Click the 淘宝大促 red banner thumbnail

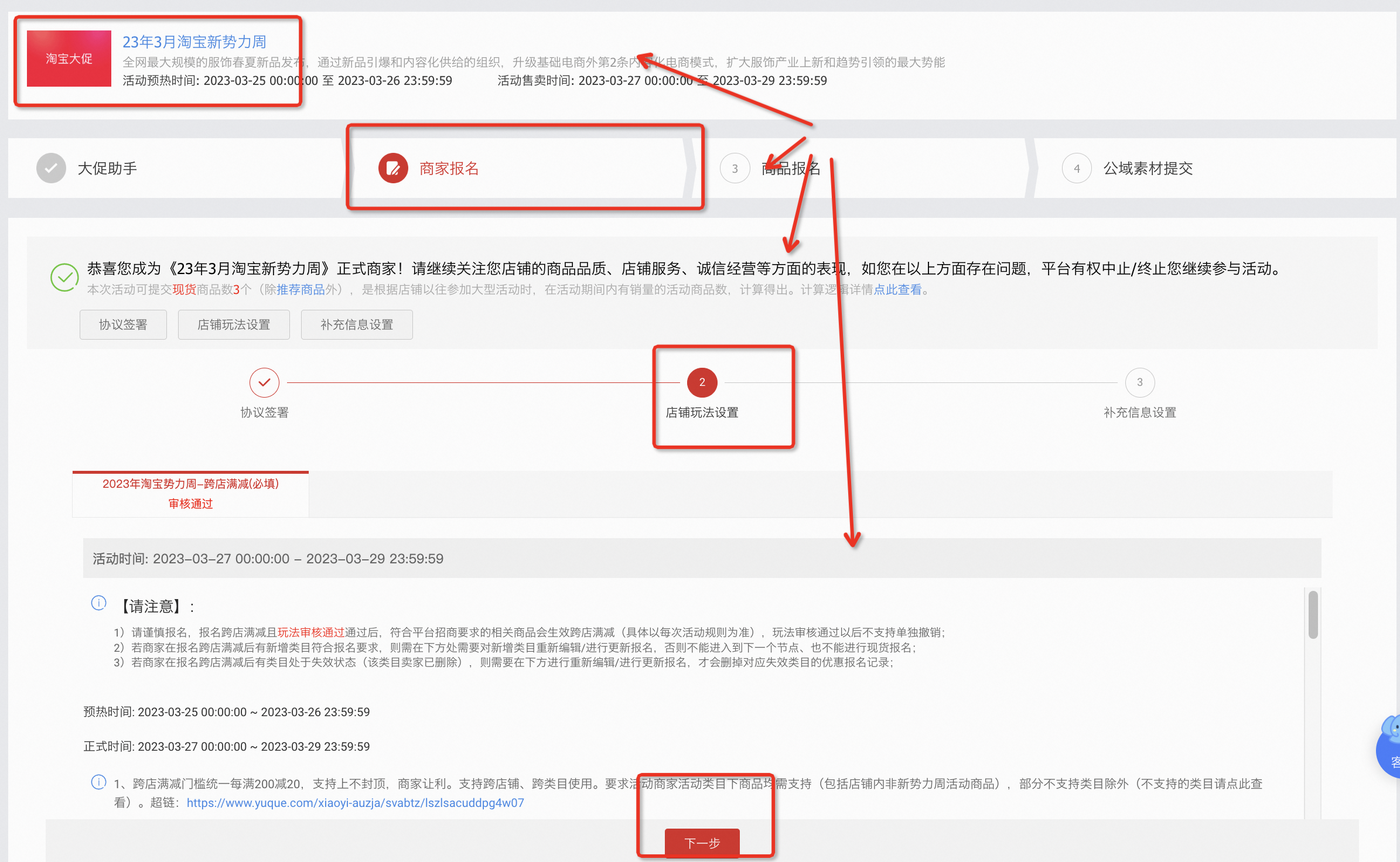pyautogui.click(x=69, y=59)
